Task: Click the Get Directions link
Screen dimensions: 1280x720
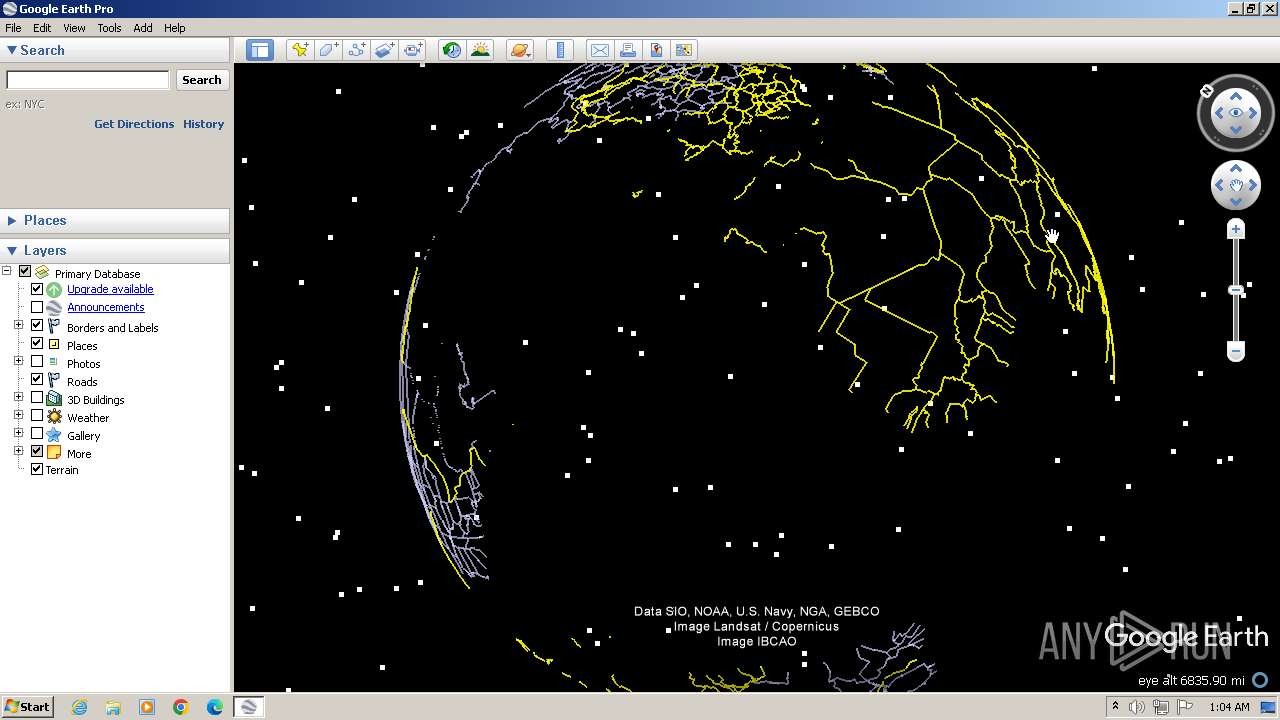Action: [x=134, y=124]
